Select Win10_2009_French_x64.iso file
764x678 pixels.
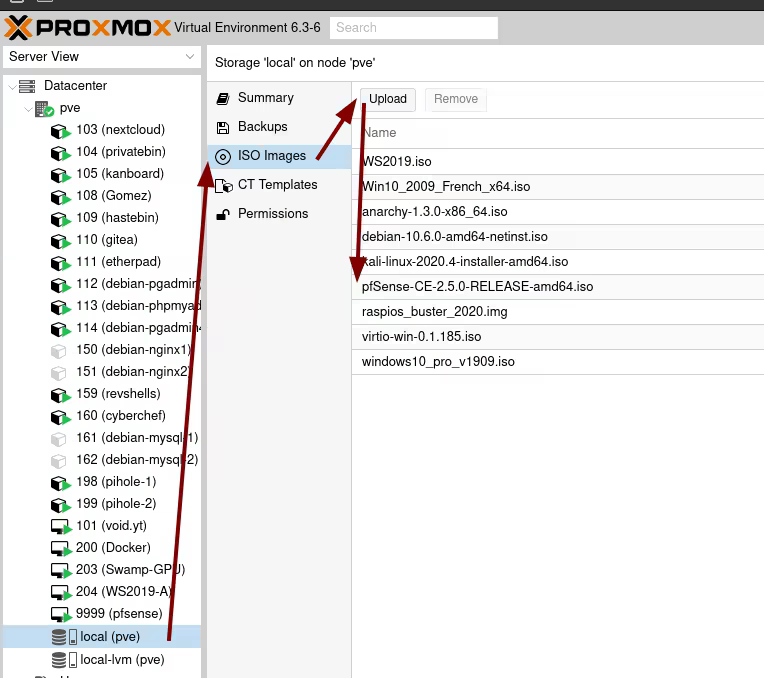pos(558,187)
